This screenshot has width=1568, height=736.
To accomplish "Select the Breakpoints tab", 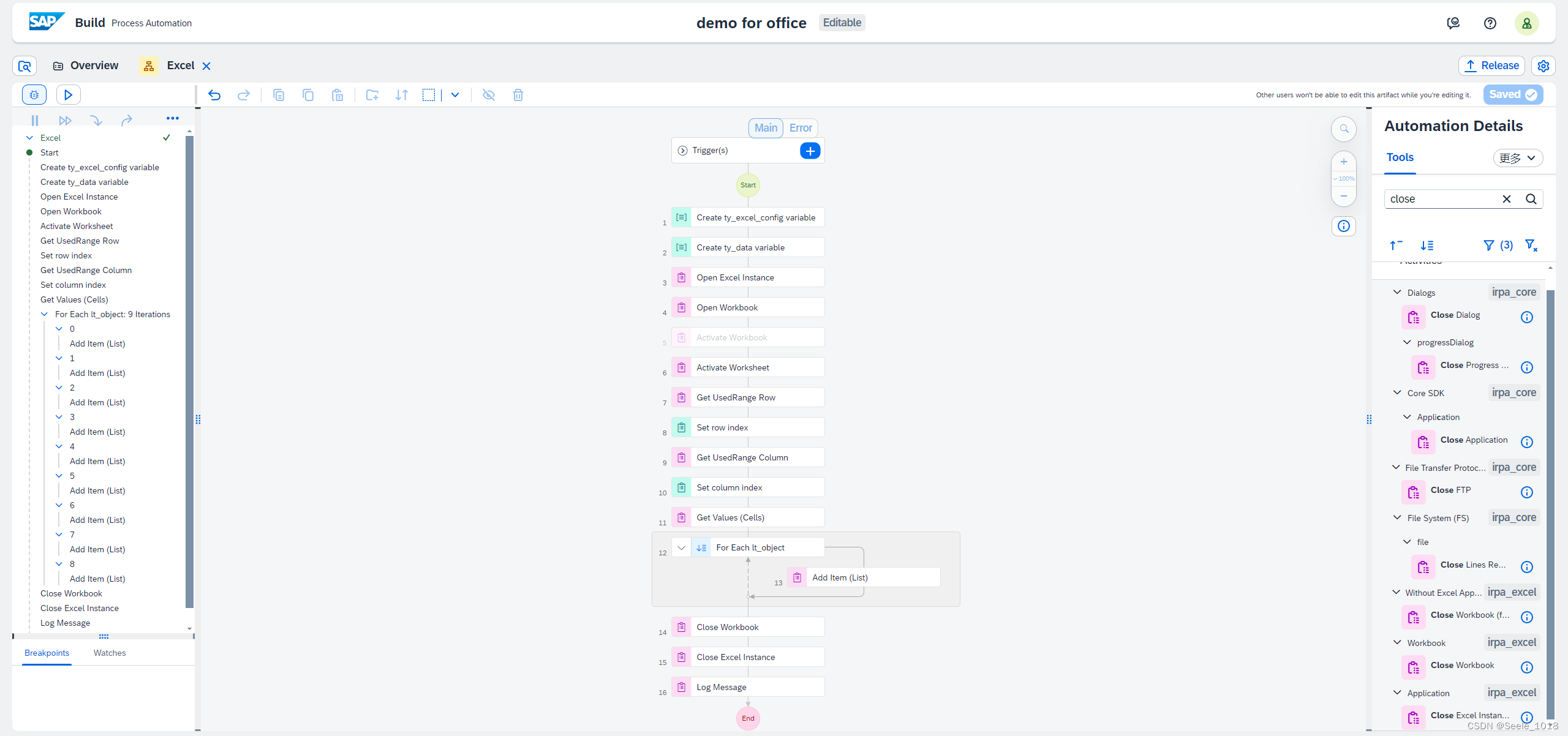I will point(47,653).
